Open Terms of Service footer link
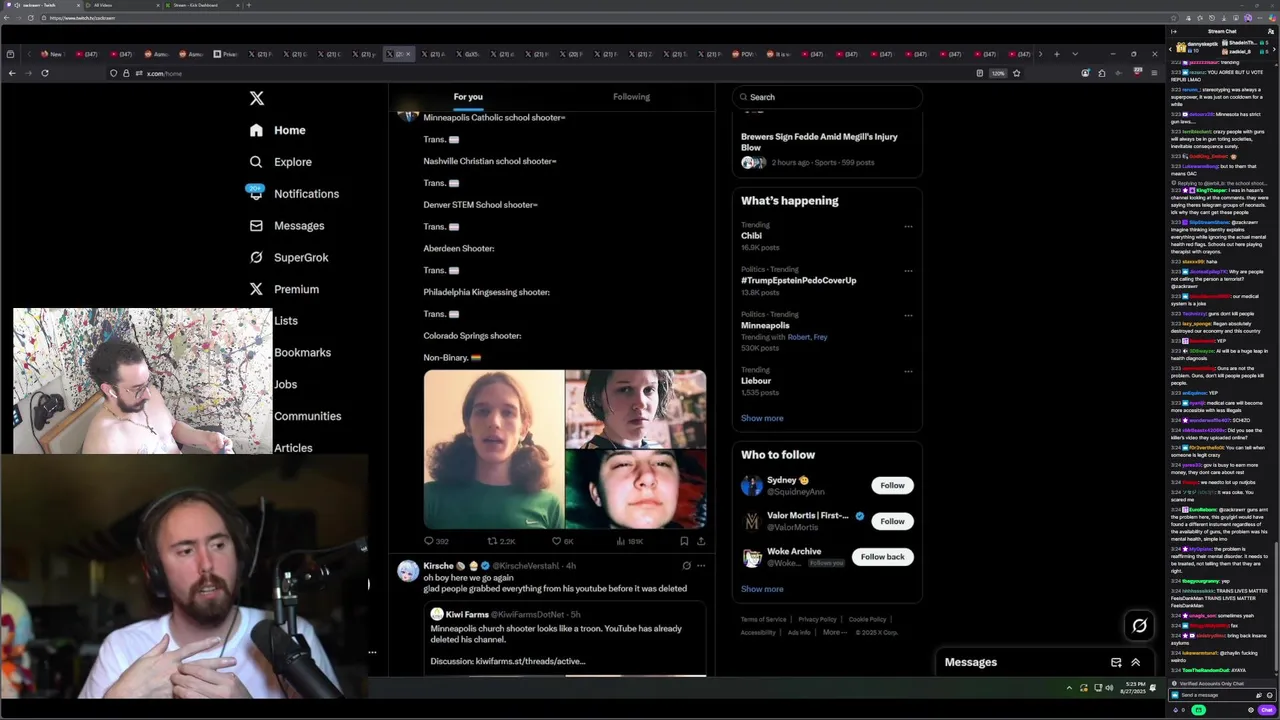The width and height of the screenshot is (1280, 720). tap(763, 620)
